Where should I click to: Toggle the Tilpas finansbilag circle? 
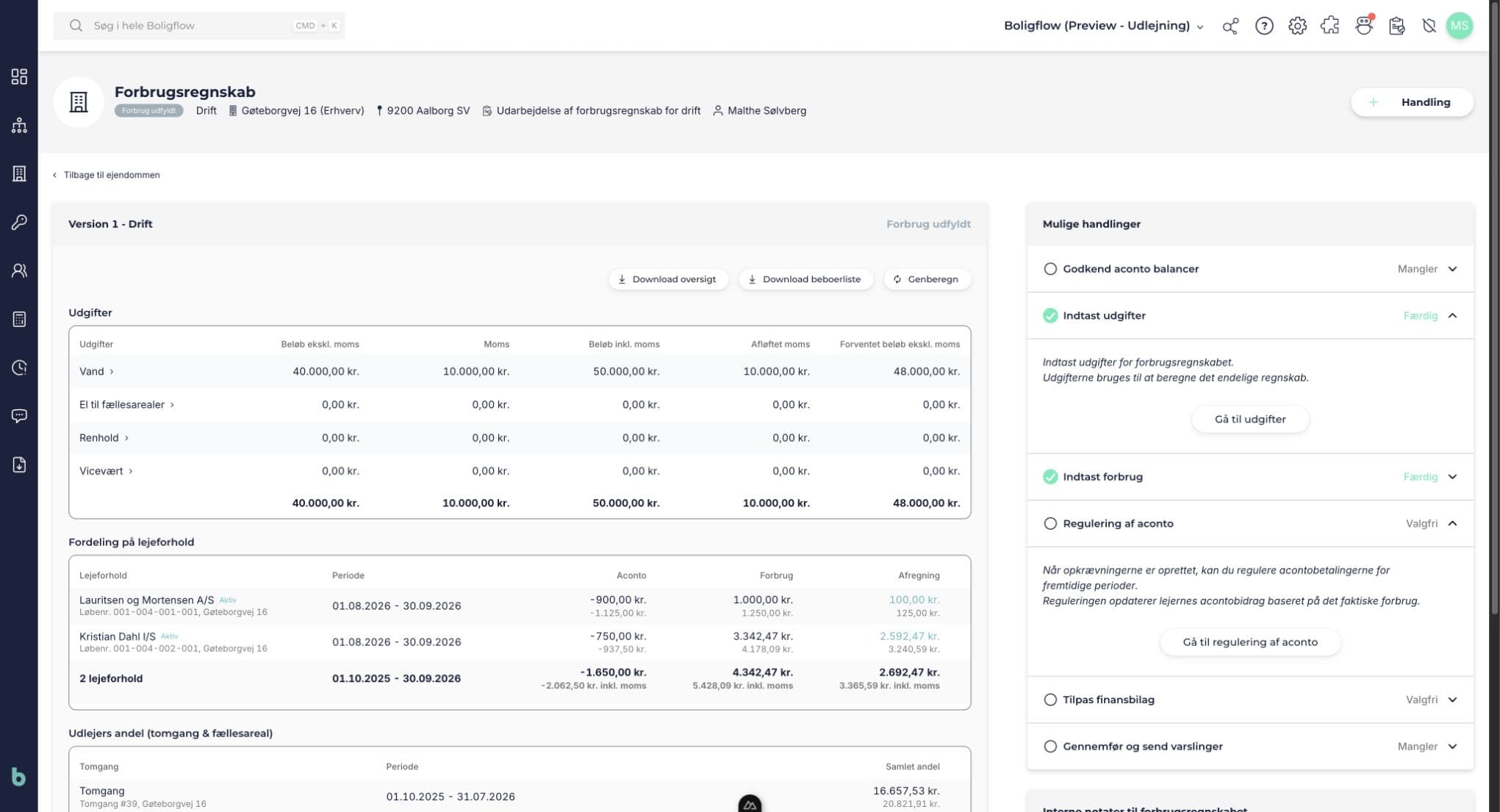pyautogui.click(x=1050, y=700)
